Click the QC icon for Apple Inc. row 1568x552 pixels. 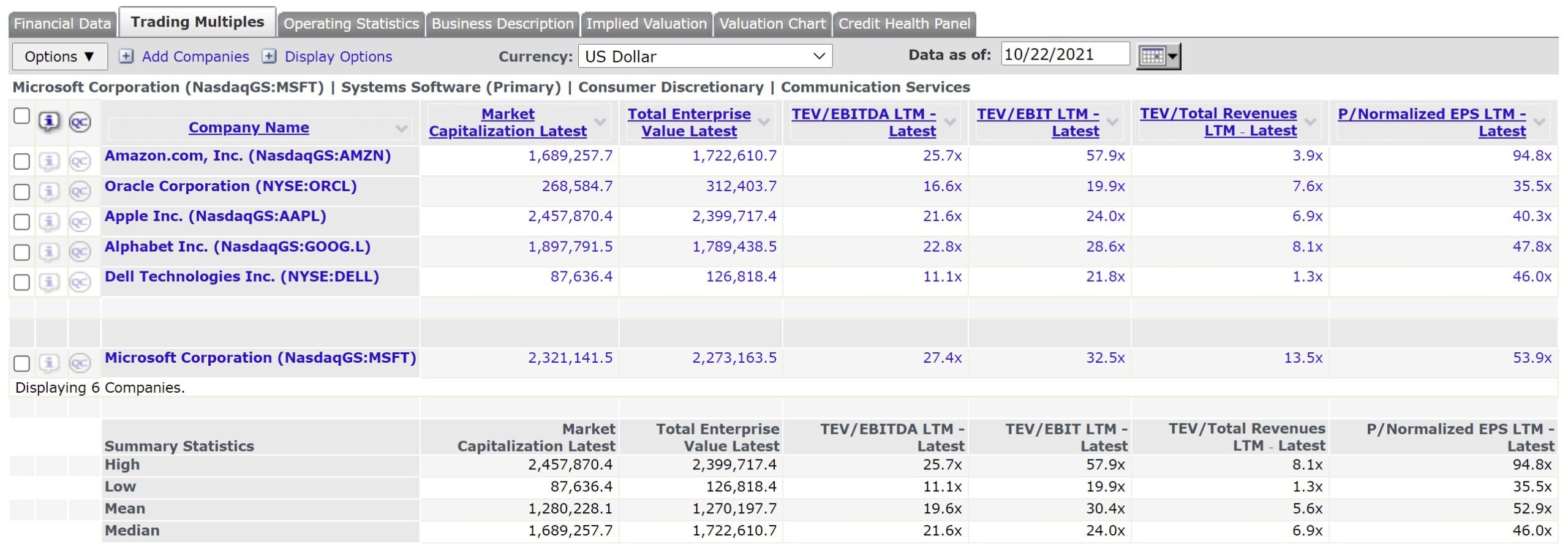[80, 222]
